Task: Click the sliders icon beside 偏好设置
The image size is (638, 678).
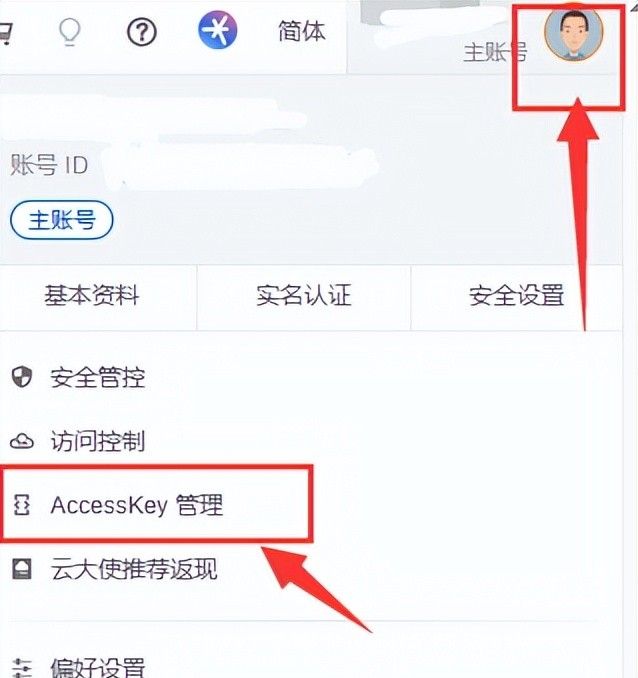Action: pyautogui.click(x=22, y=668)
